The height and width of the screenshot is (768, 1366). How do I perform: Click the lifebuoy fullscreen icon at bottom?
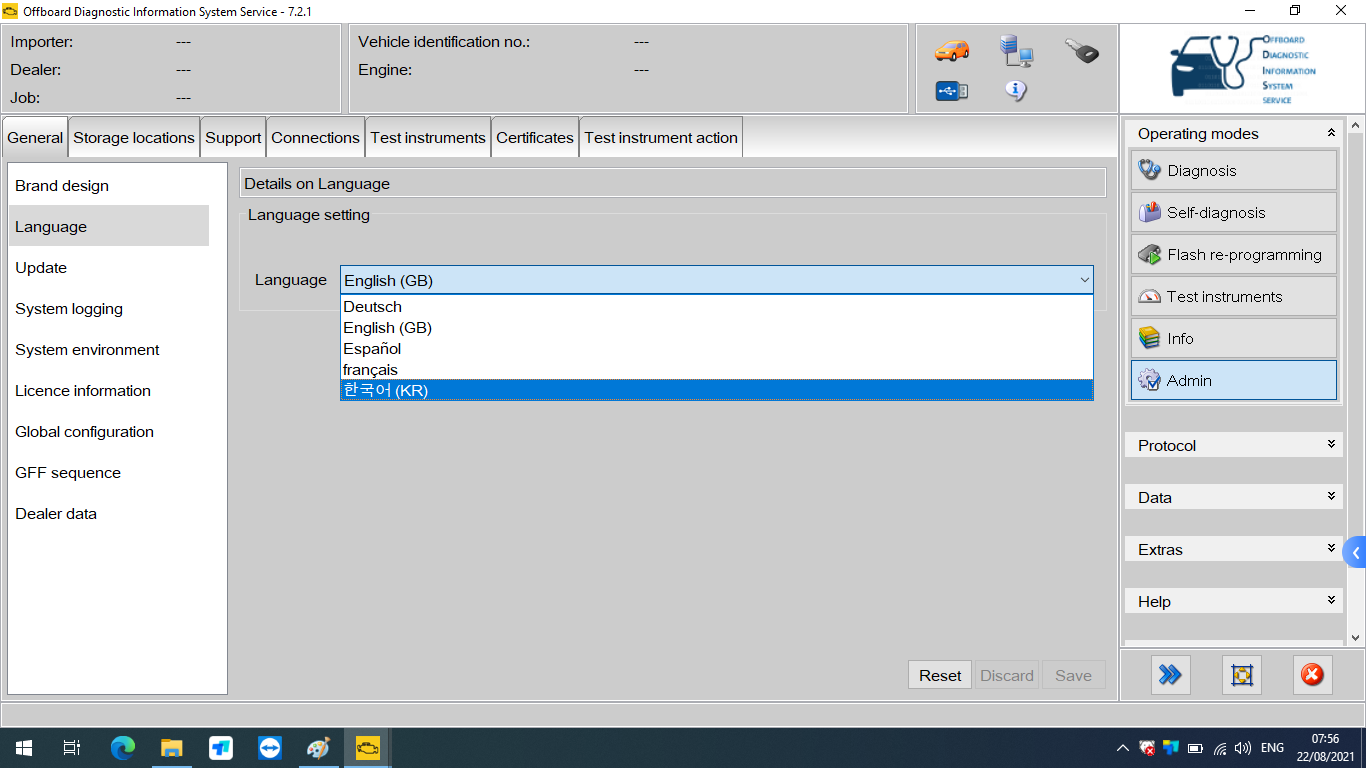(x=1242, y=675)
